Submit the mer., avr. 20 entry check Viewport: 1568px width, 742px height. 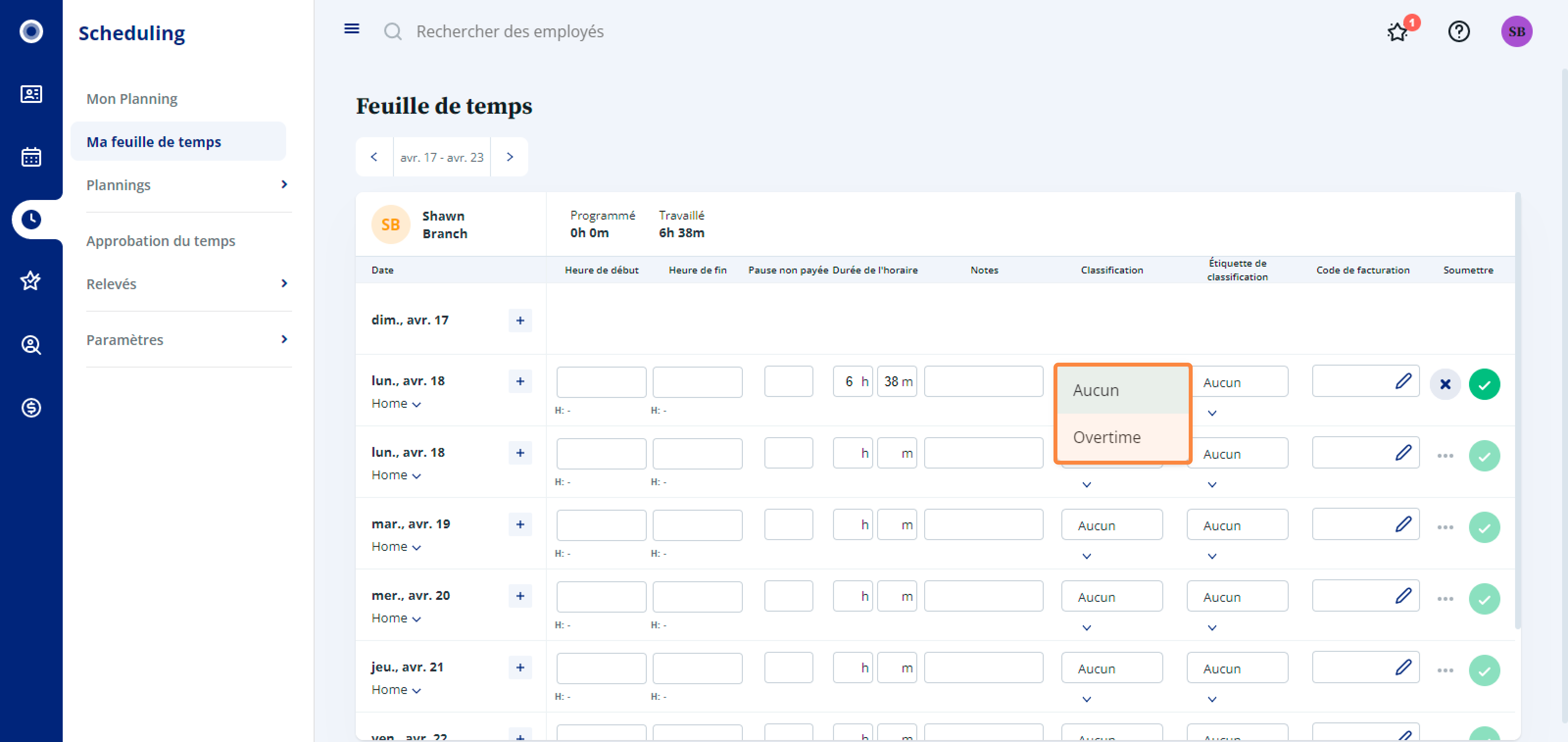(x=1484, y=599)
